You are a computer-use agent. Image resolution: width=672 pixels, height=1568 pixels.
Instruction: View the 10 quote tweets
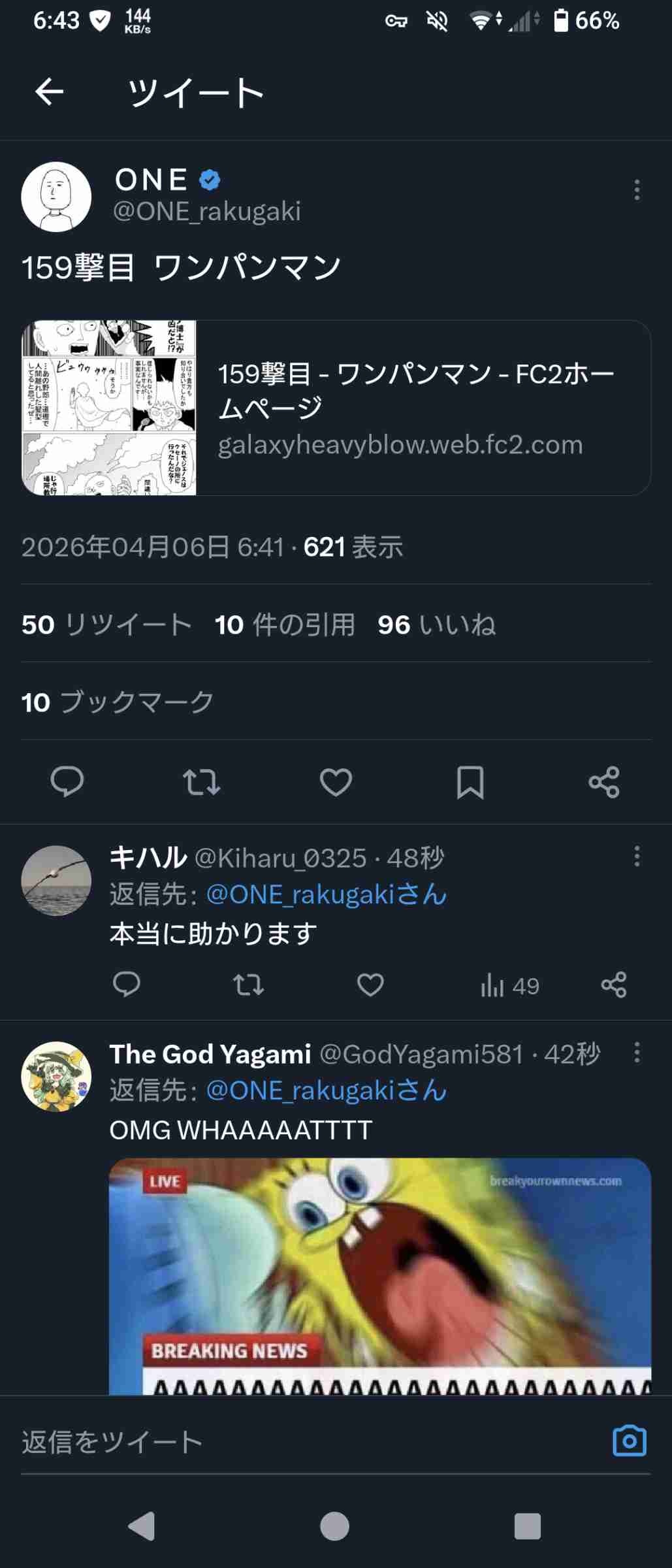pos(285,625)
